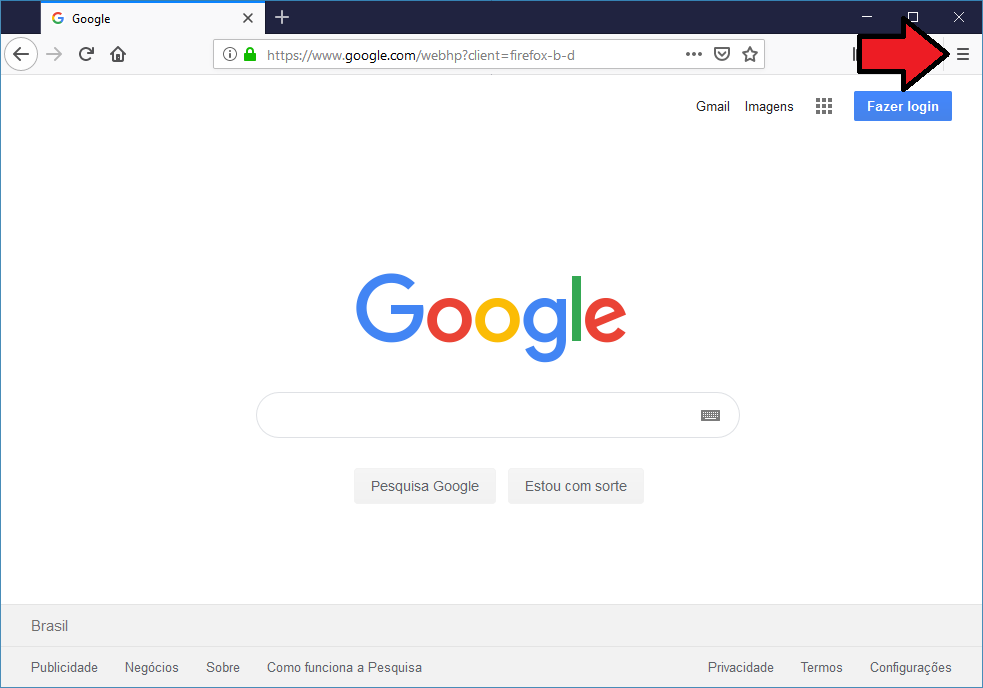Minimize the Firefox window

point(867,17)
